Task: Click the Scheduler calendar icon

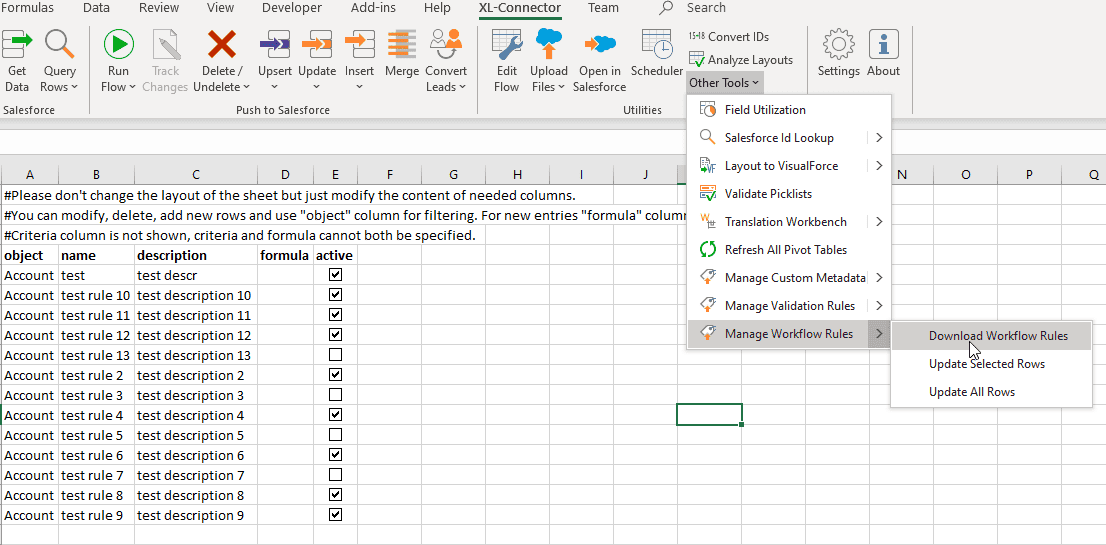Action: [657, 44]
